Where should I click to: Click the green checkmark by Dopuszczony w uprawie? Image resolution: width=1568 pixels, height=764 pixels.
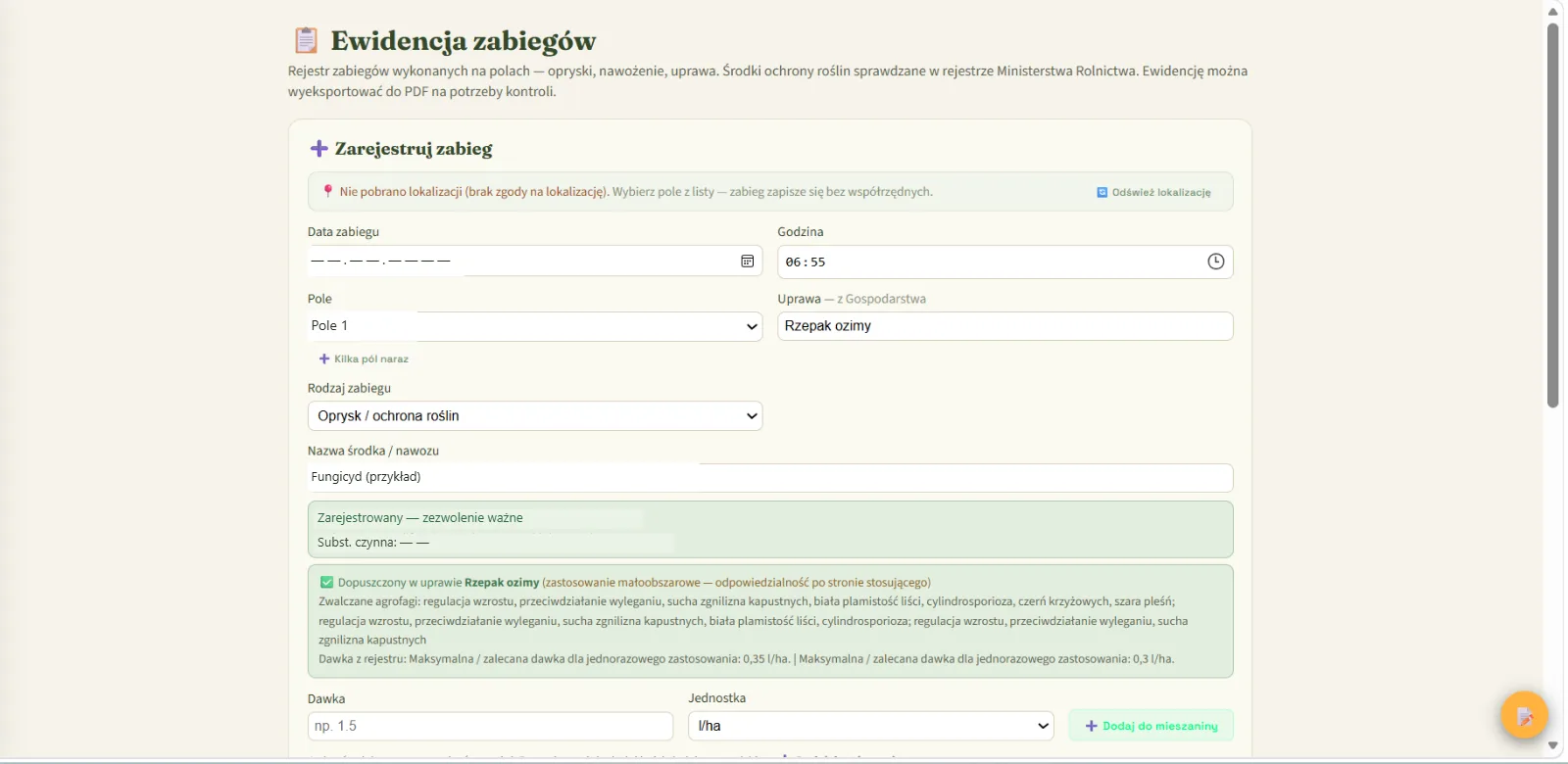[326, 582]
